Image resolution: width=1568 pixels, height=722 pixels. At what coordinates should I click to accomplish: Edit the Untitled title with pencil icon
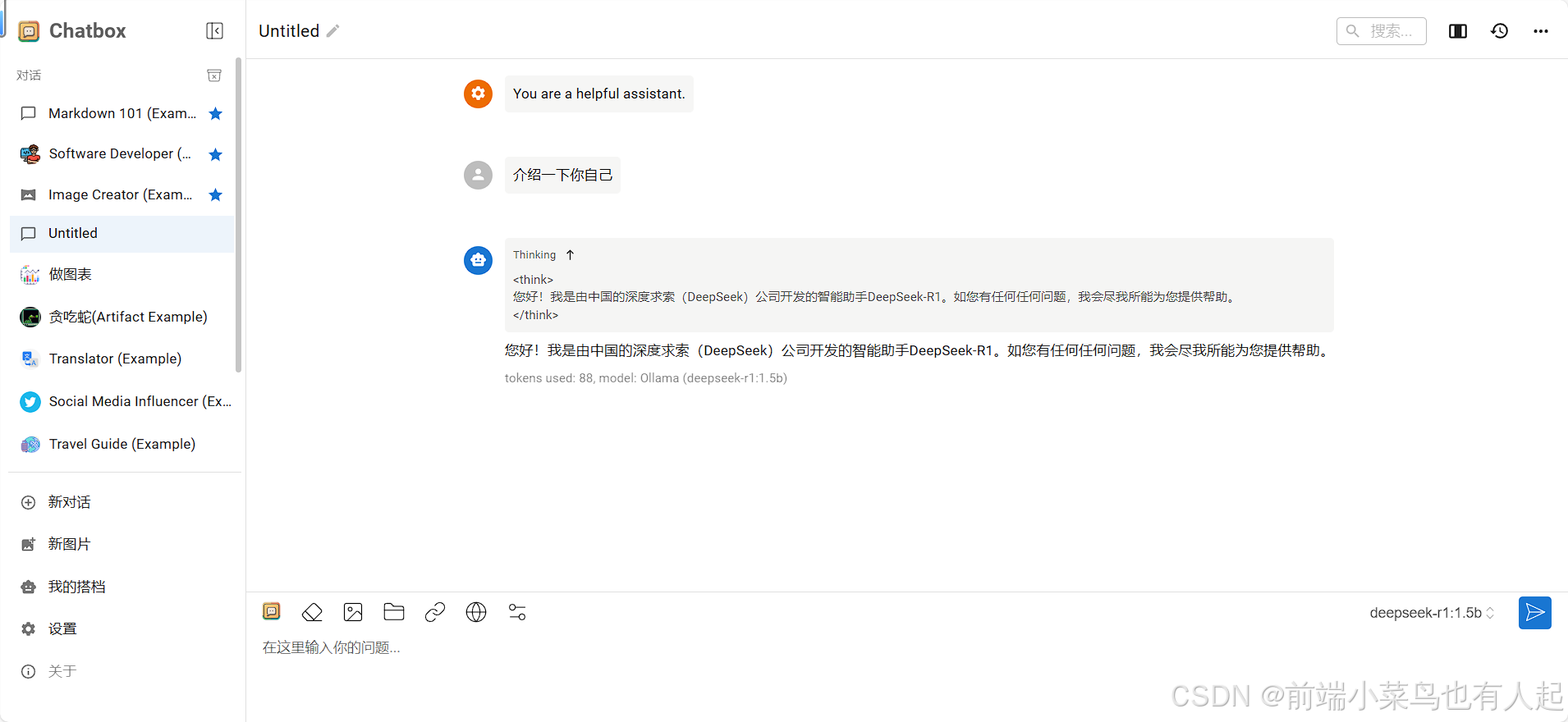coord(332,31)
